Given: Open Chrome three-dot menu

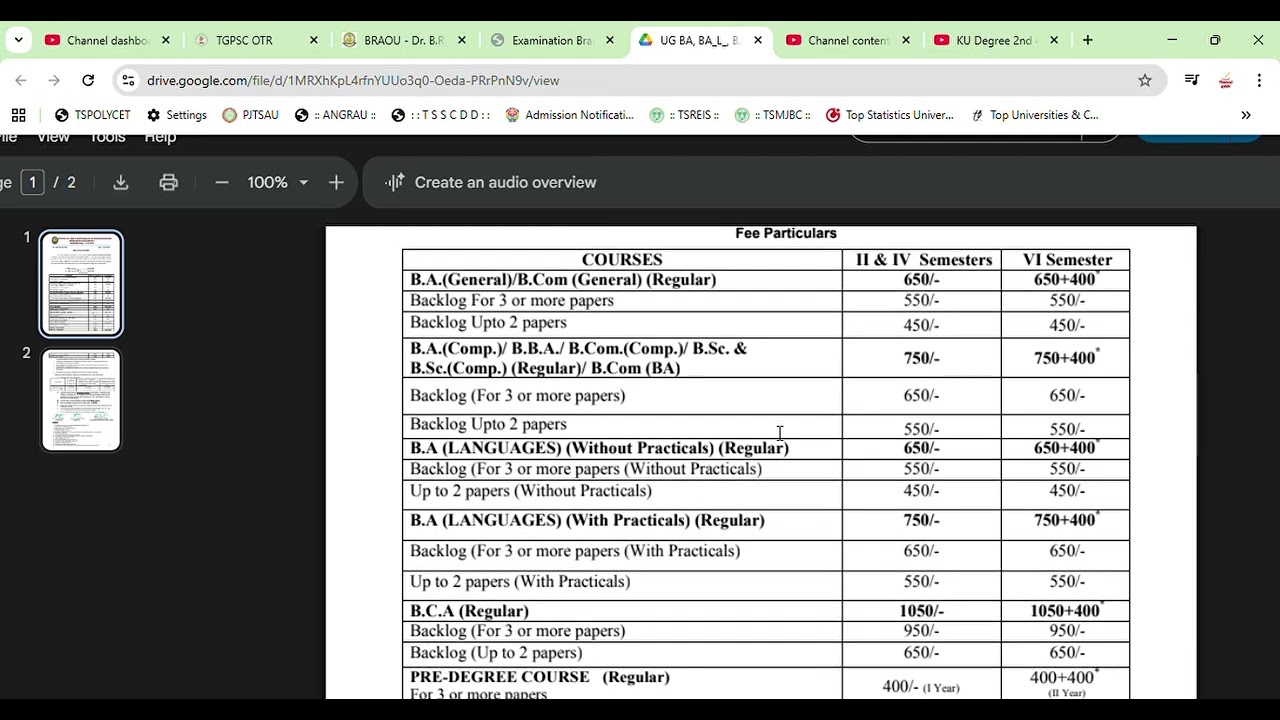Looking at the screenshot, I should (x=1259, y=80).
